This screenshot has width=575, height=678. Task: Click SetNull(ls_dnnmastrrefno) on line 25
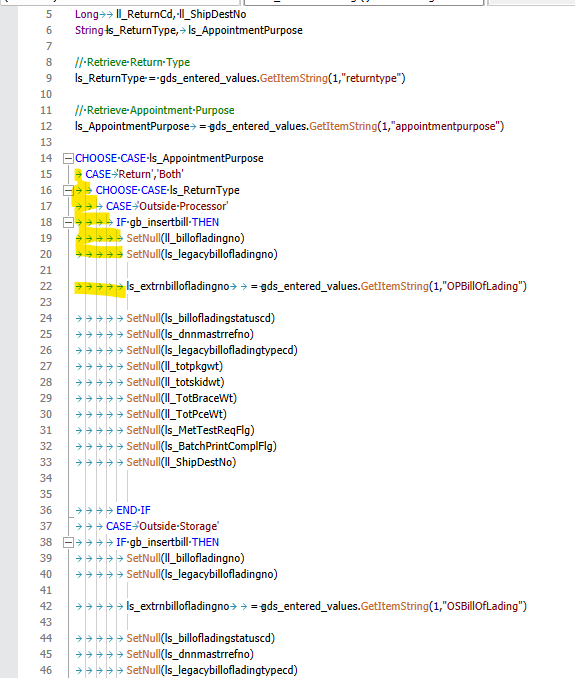coord(190,334)
